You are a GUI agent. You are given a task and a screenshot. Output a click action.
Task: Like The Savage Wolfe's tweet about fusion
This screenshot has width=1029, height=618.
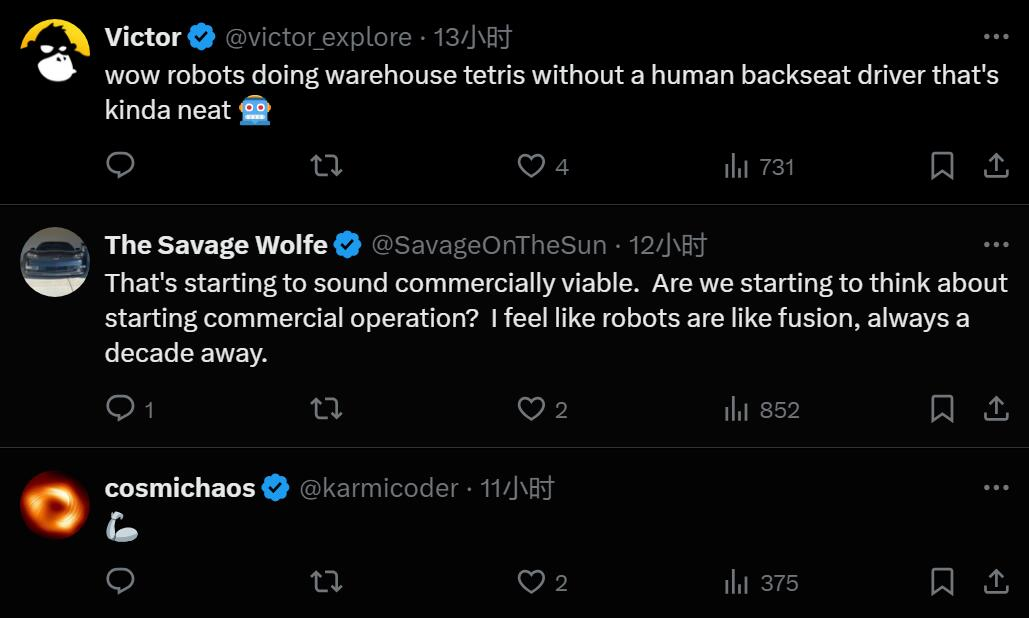(x=542, y=409)
